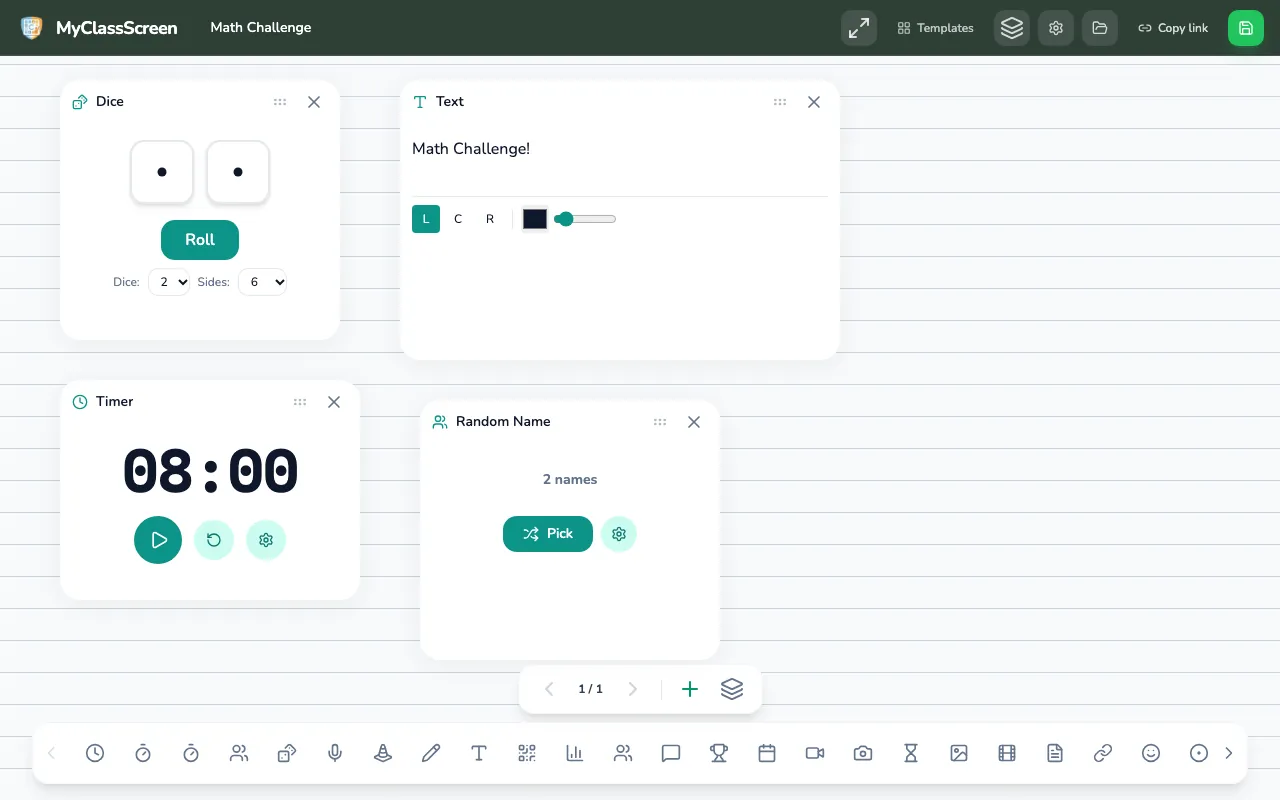Start the timer with the play button
Image resolution: width=1280 pixels, height=800 pixels.
[158, 540]
